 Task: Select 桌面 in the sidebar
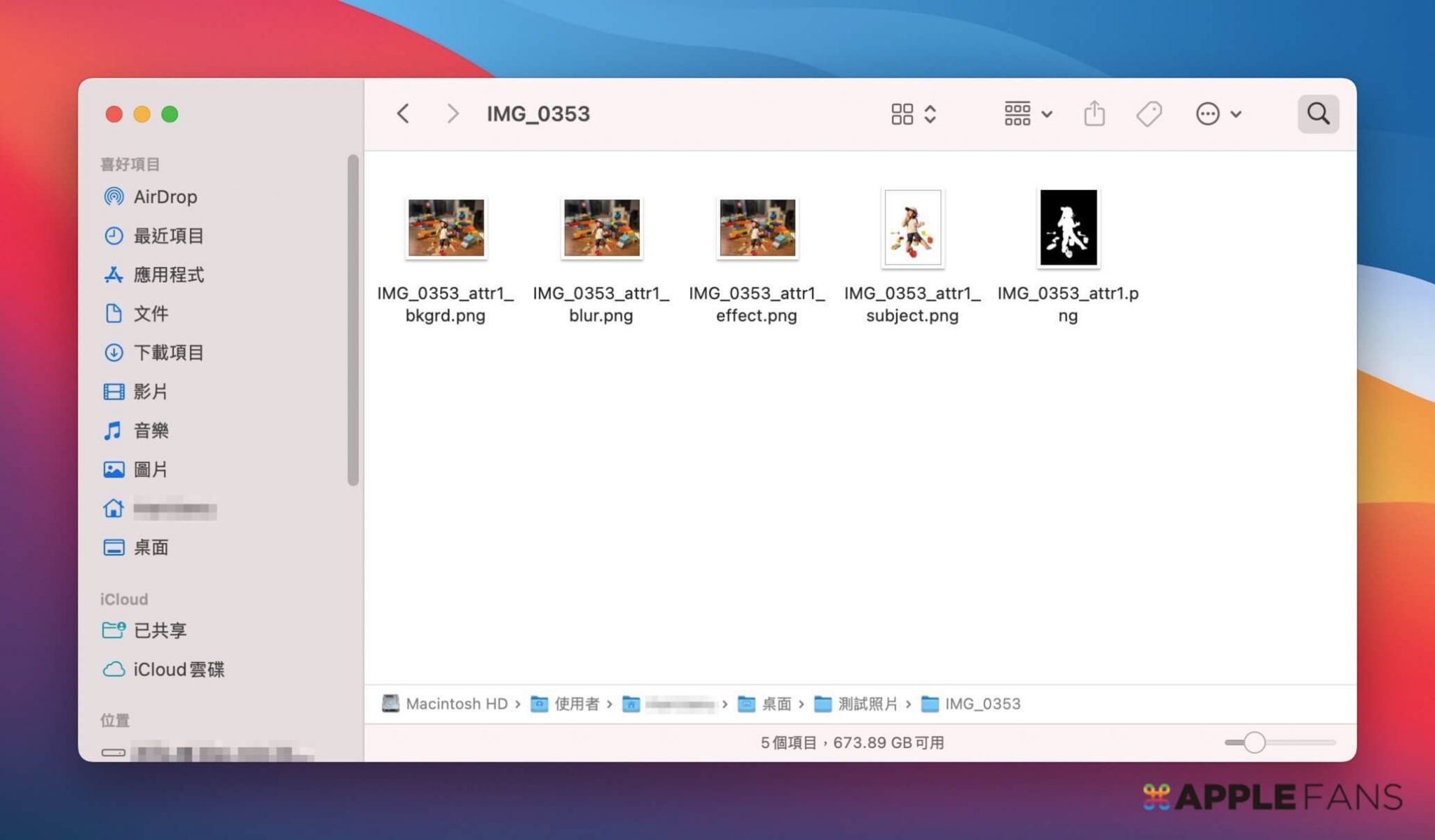150,547
